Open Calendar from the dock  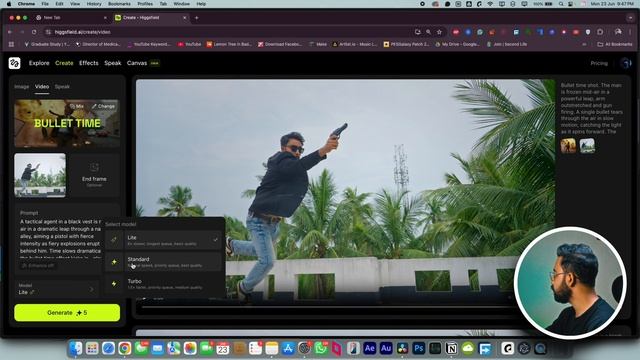tap(222, 348)
